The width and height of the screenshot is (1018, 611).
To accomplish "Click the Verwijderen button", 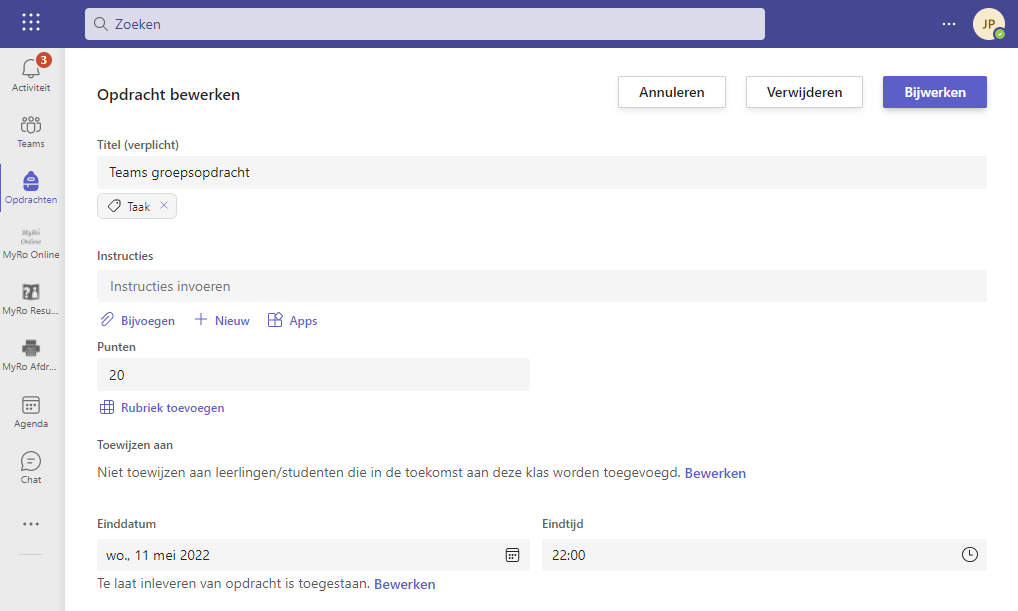I will [804, 92].
